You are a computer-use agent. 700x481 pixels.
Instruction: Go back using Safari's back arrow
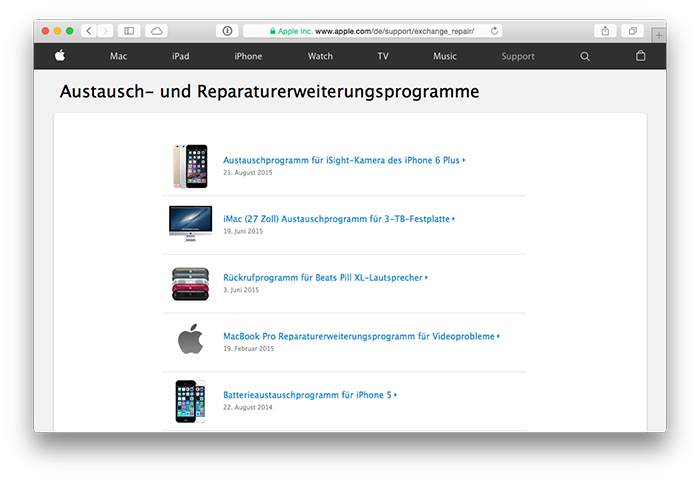coord(89,31)
